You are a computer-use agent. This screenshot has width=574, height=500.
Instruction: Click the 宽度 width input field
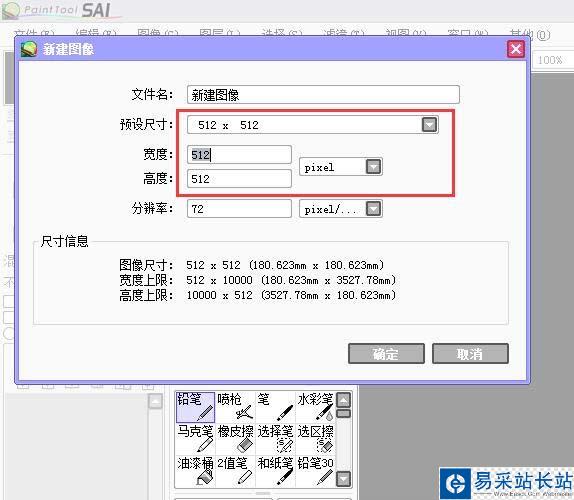239,154
